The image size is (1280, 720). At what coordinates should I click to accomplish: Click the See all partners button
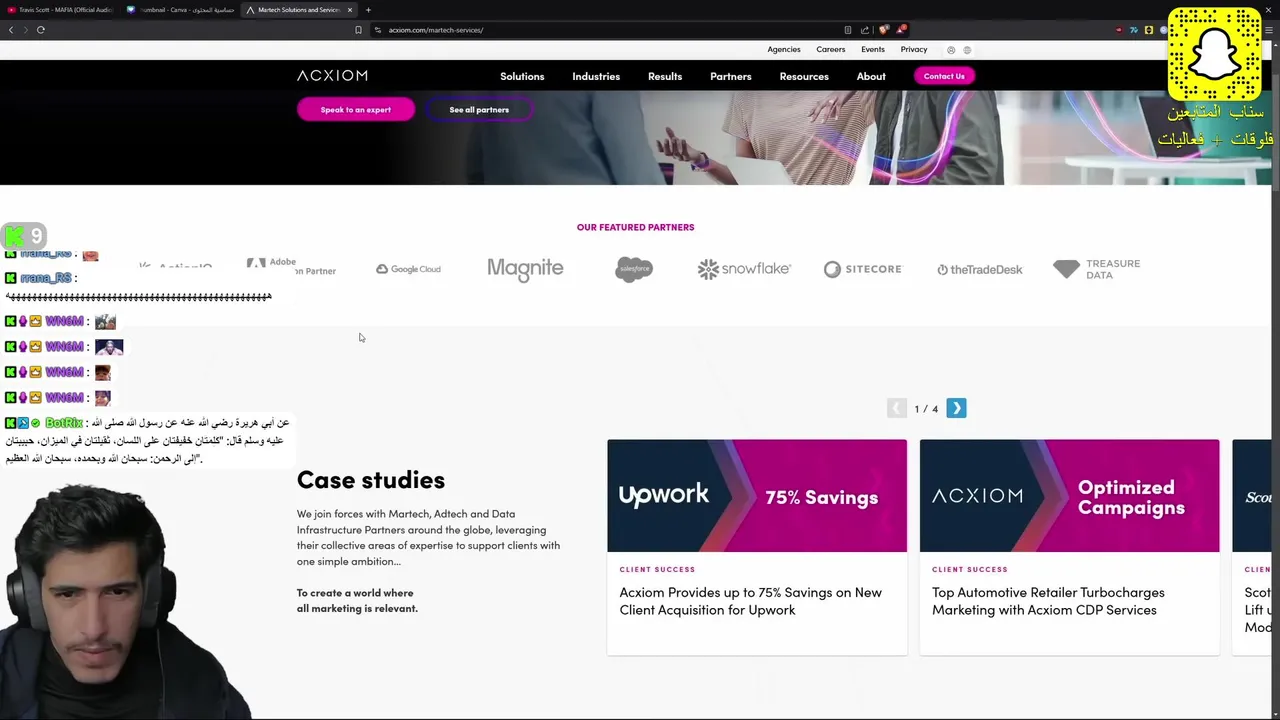[x=479, y=110]
